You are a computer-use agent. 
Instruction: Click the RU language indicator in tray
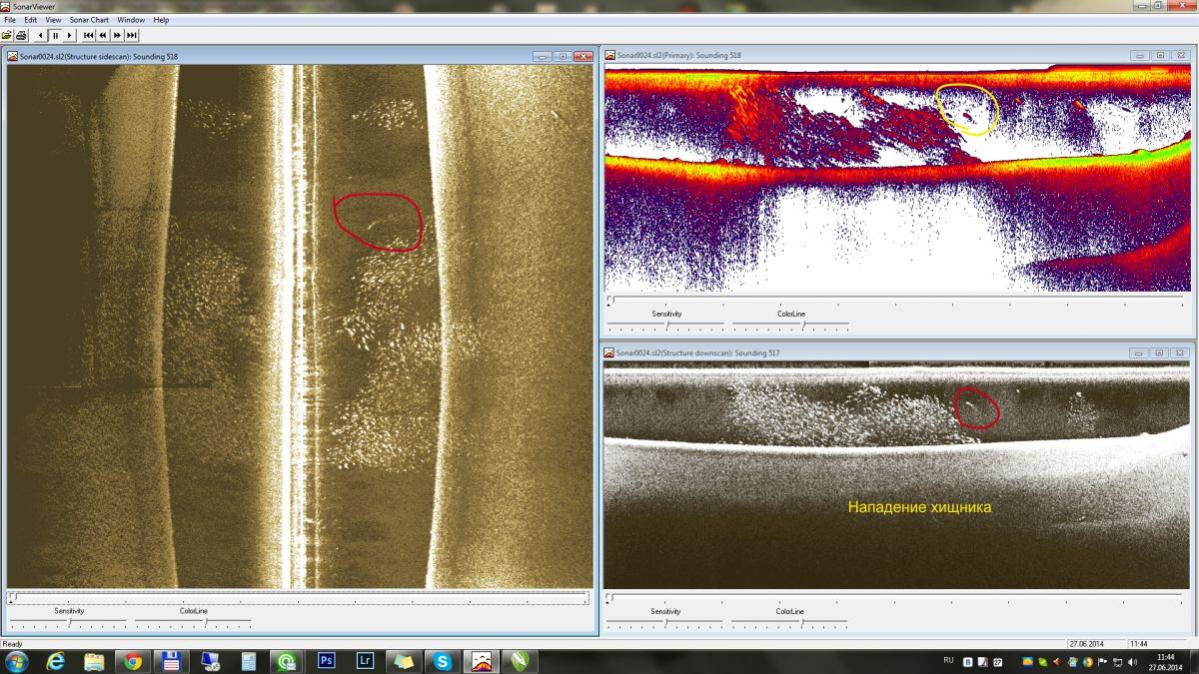point(948,661)
